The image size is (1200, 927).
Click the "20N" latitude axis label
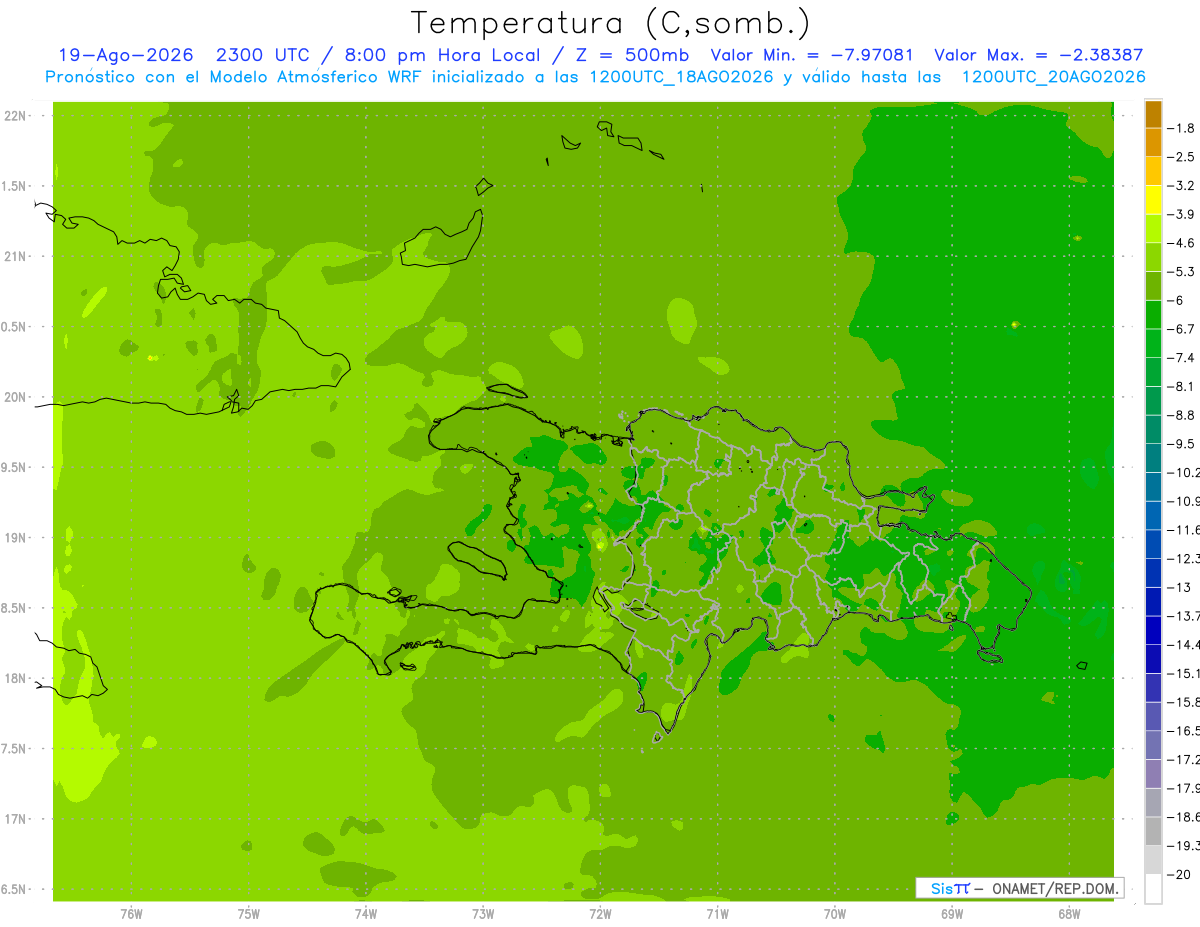(x=14, y=397)
